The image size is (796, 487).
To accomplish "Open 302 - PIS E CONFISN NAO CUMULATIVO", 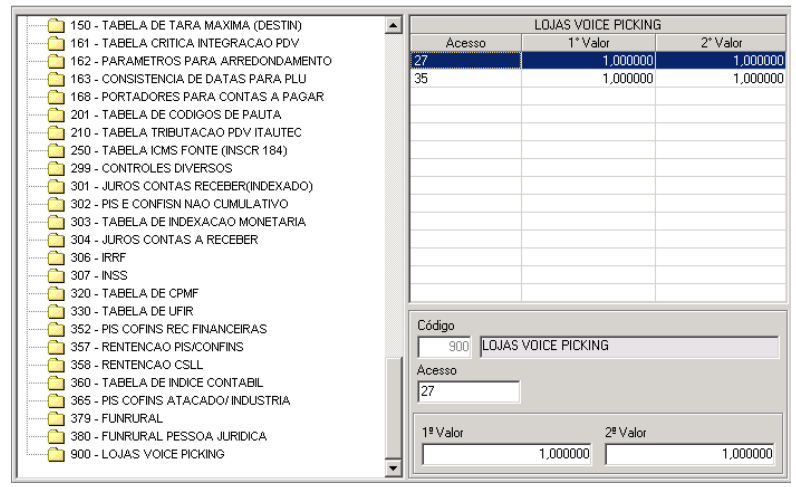I will pos(179,204).
